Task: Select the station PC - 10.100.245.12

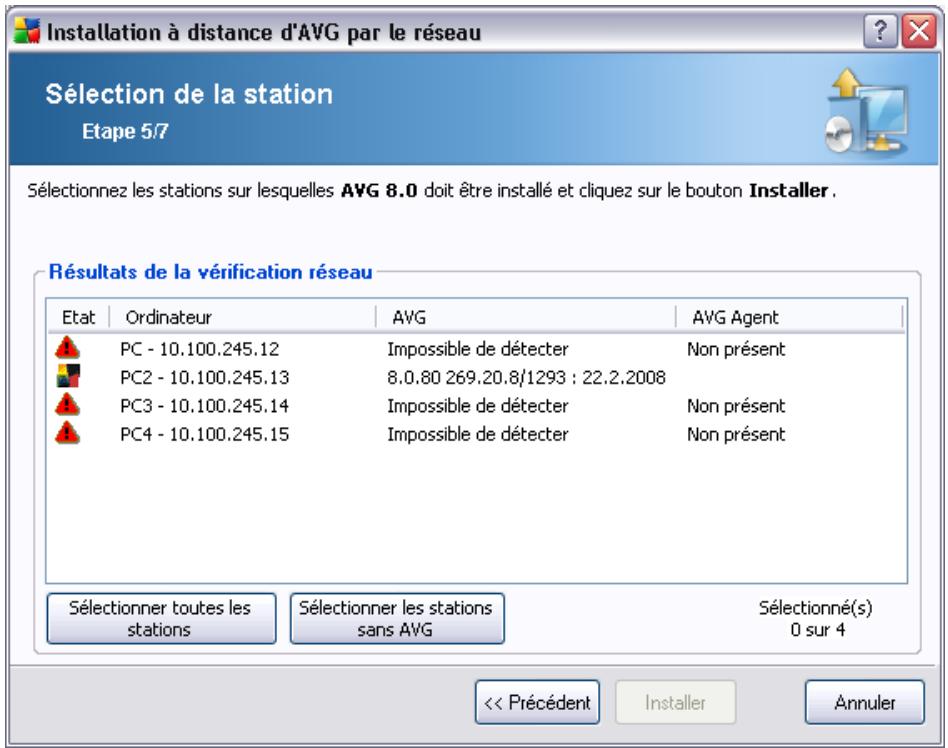Action: [200, 349]
